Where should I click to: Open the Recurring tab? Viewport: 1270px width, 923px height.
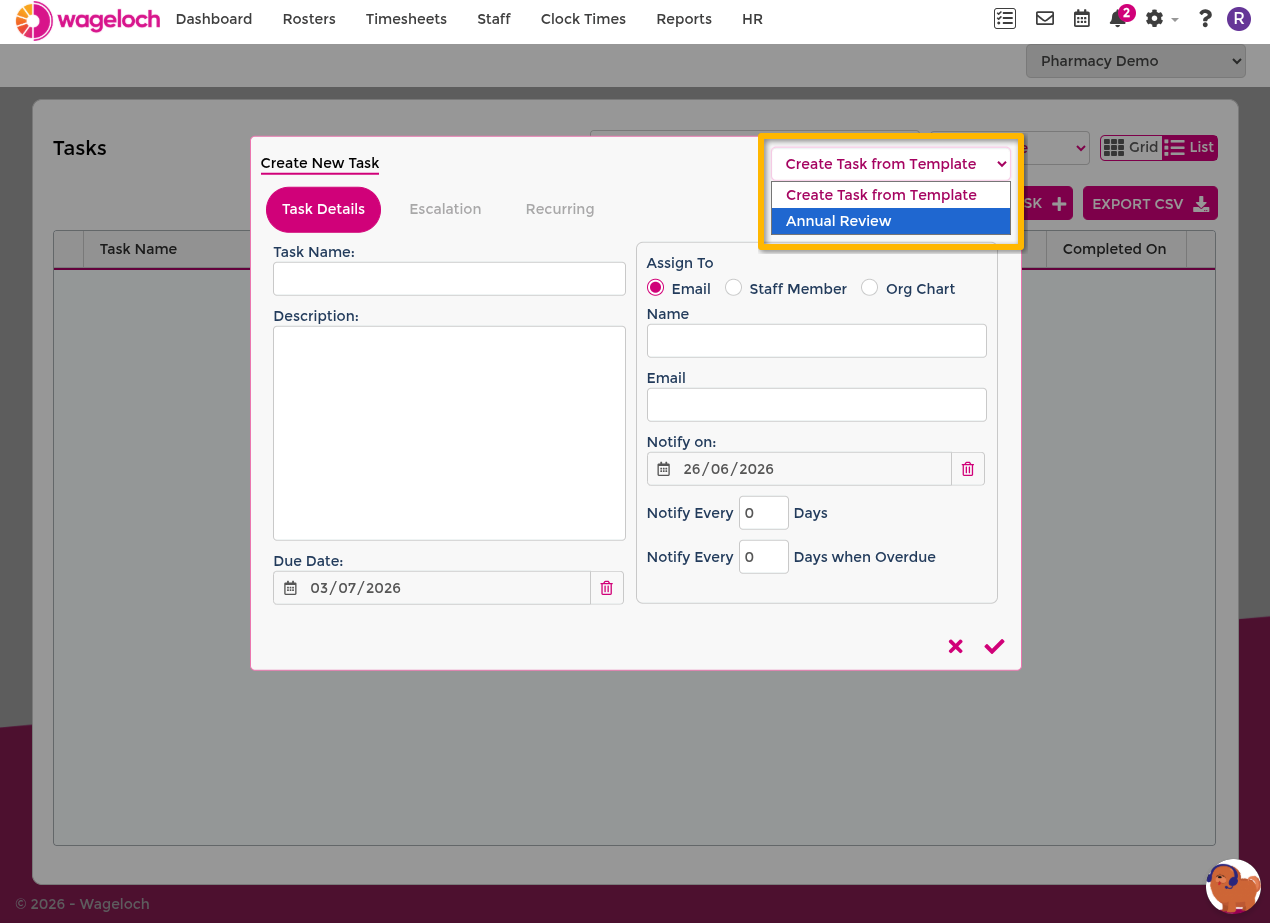560,209
